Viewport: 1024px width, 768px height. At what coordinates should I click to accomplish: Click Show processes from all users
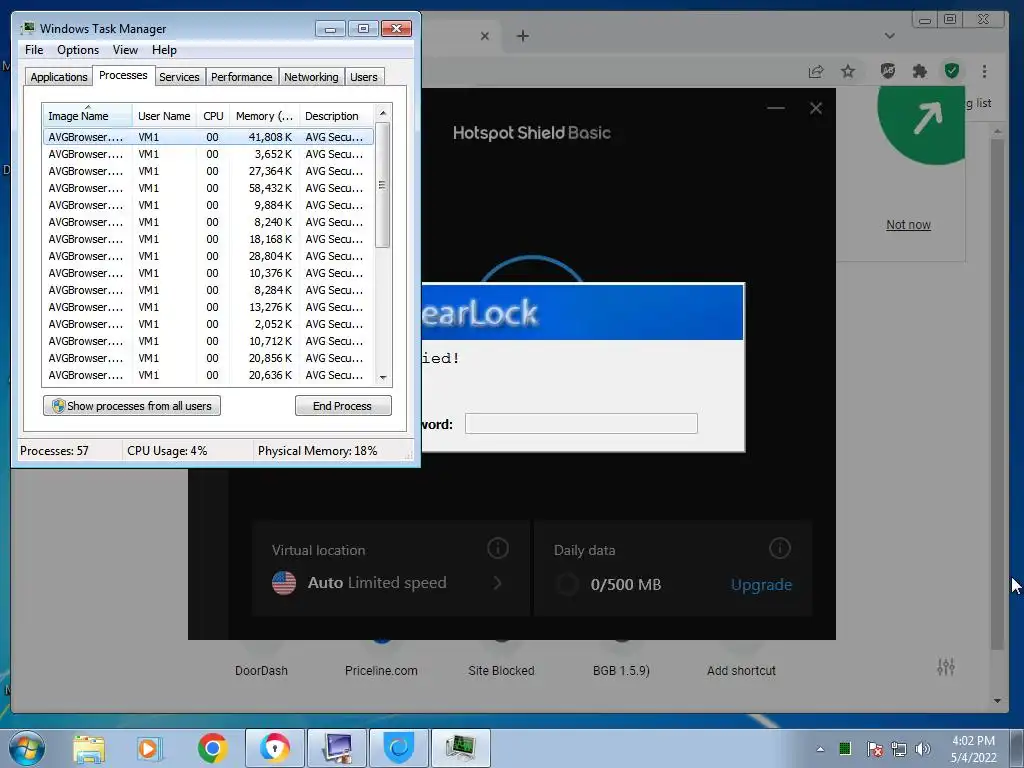tap(132, 406)
